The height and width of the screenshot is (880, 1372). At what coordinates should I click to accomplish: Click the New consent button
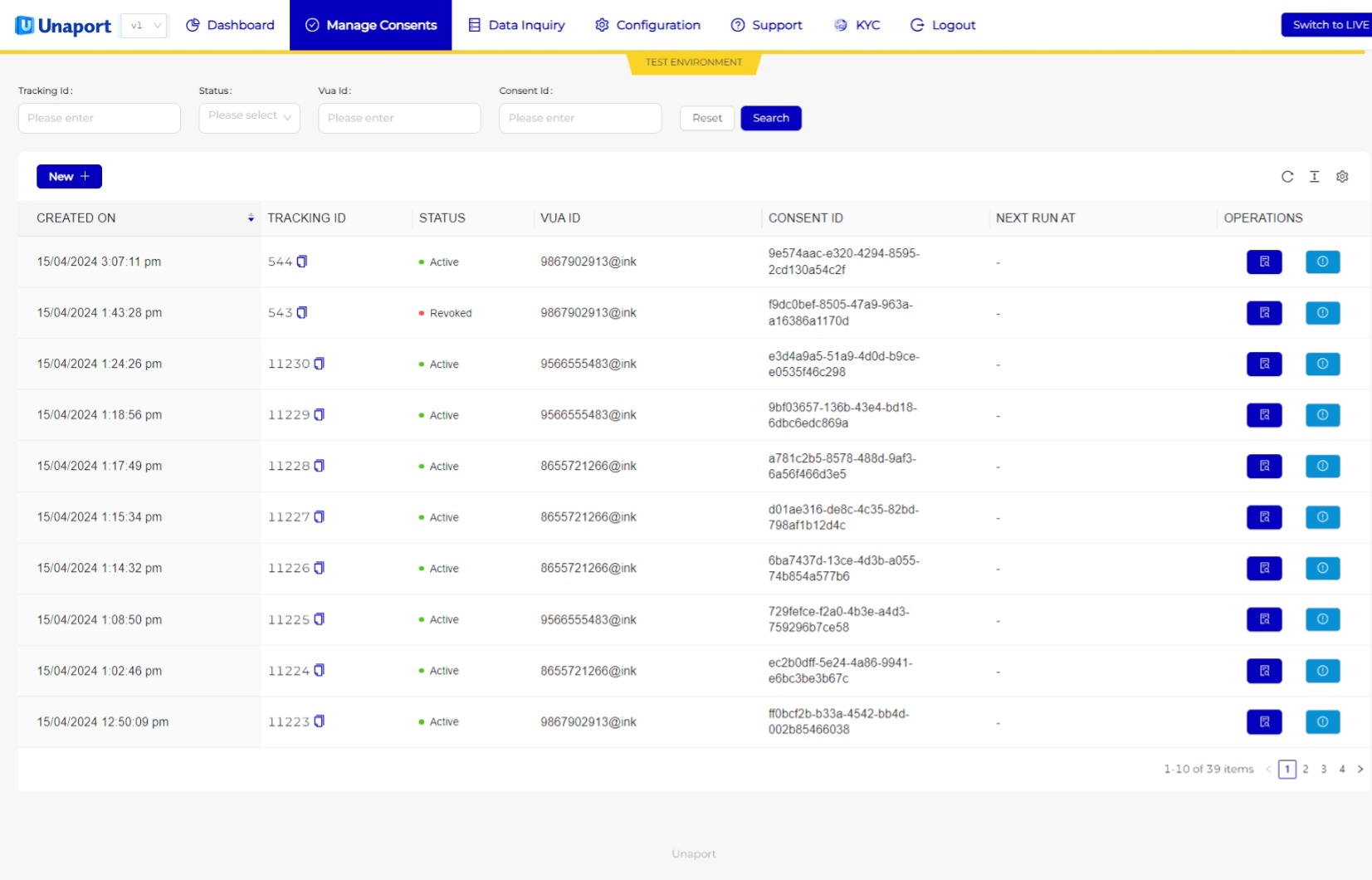point(69,177)
